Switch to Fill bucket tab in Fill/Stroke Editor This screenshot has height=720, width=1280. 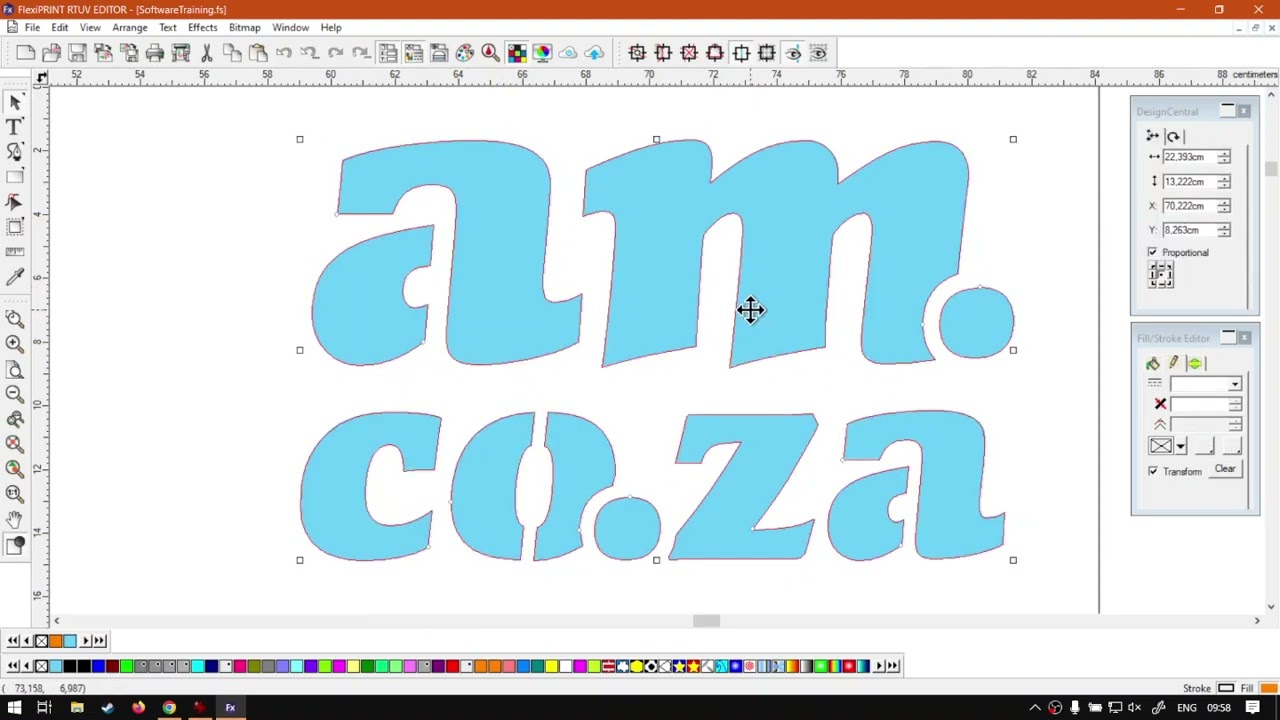pyautogui.click(x=1153, y=363)
